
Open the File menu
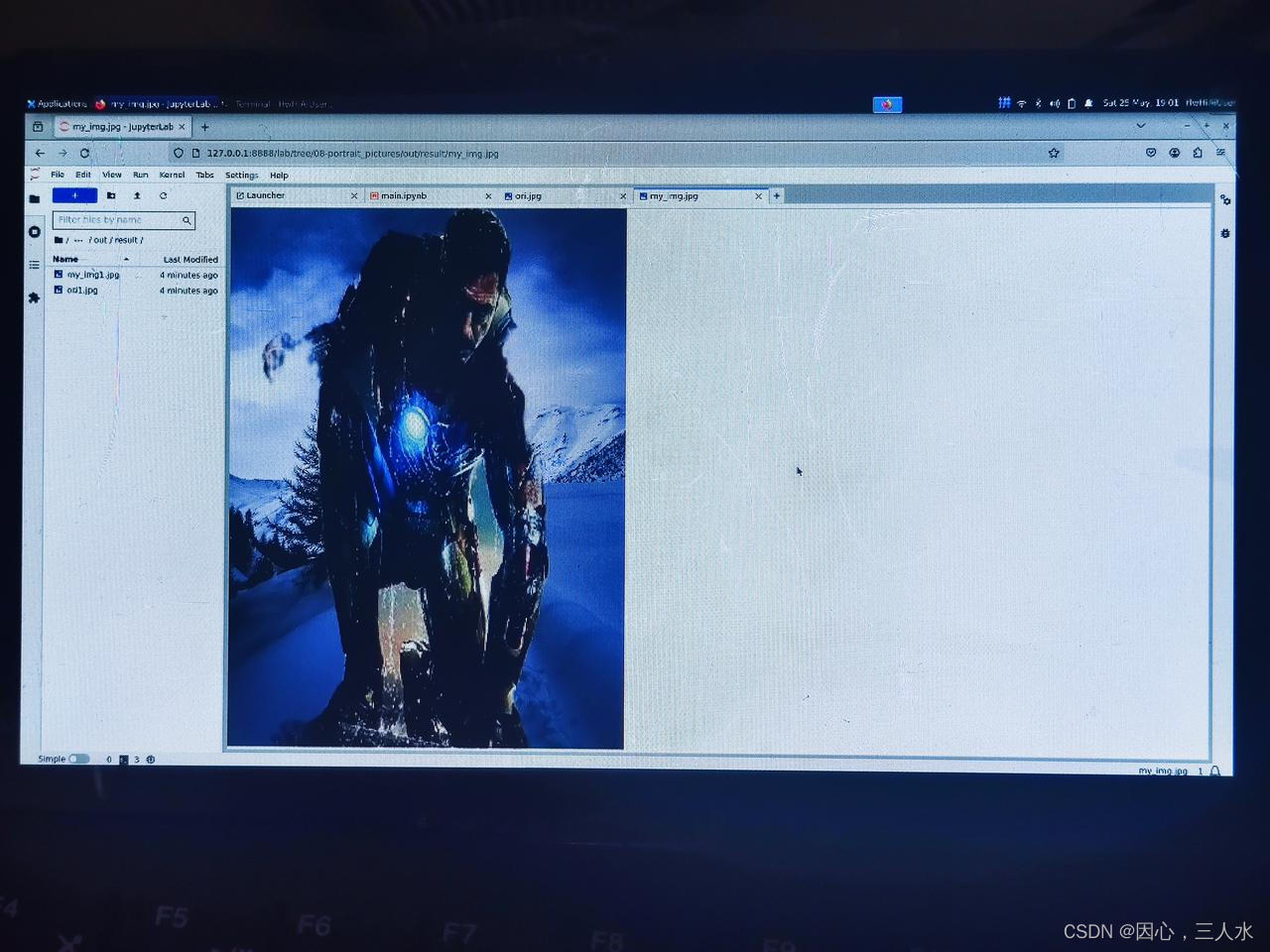pyautogui.click(x=58, y=175)
